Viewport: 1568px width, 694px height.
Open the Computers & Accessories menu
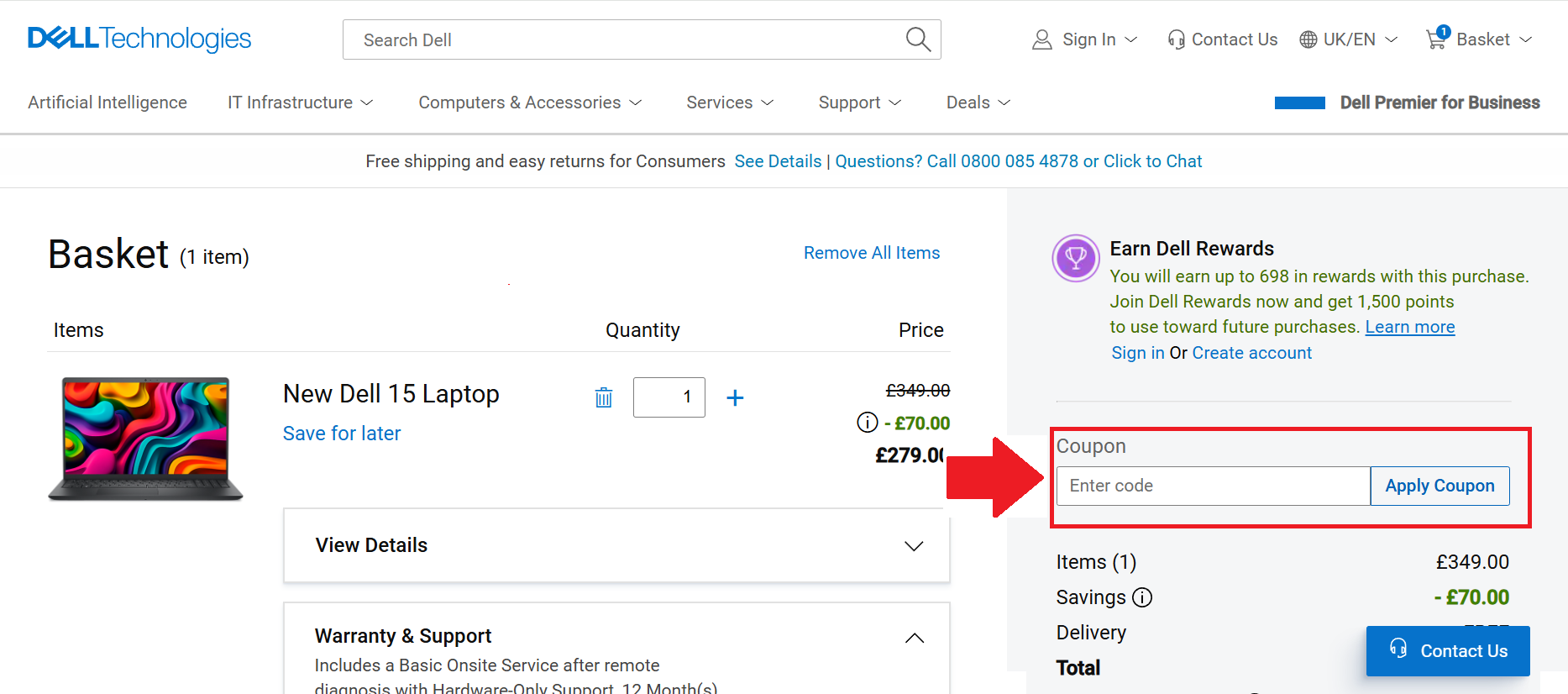[529, 103]
